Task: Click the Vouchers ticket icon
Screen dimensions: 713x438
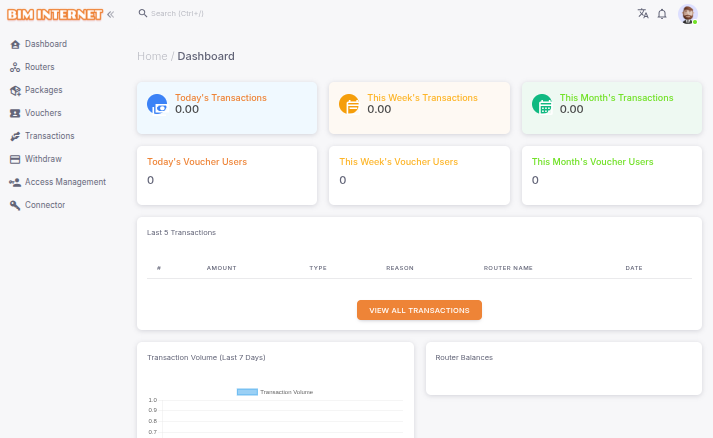Action: [x=15, y=113]
